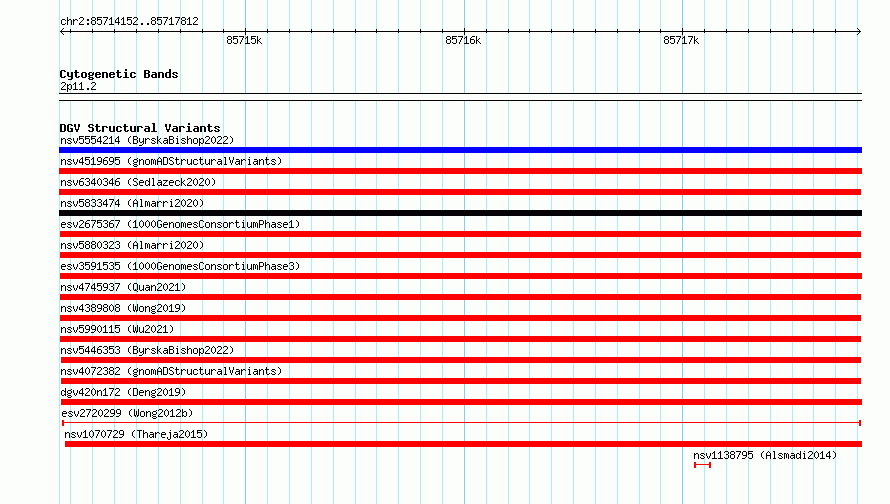Image resolution: width=890 pixels, height=504 pixels.
Task: Click the DGV Structural Variants track title
Action: tap(140, 128)
